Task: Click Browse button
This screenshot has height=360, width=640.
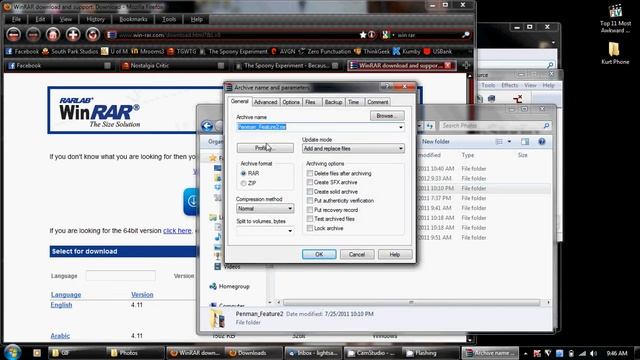Action: point(387,116)
